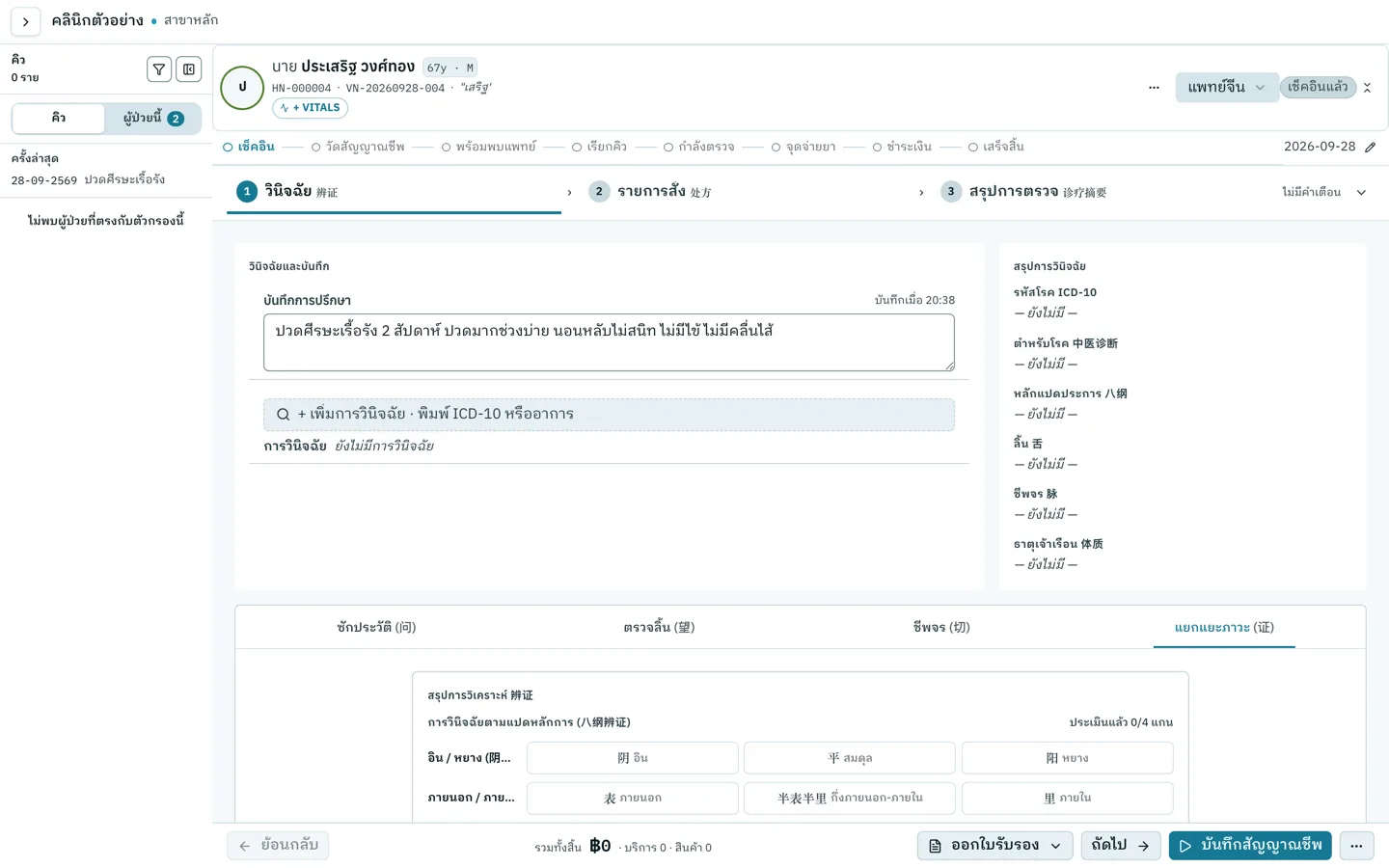Screen dimensions: 1389x868
Task: Click the HN-000004 patient number
Action: point(301,89)
